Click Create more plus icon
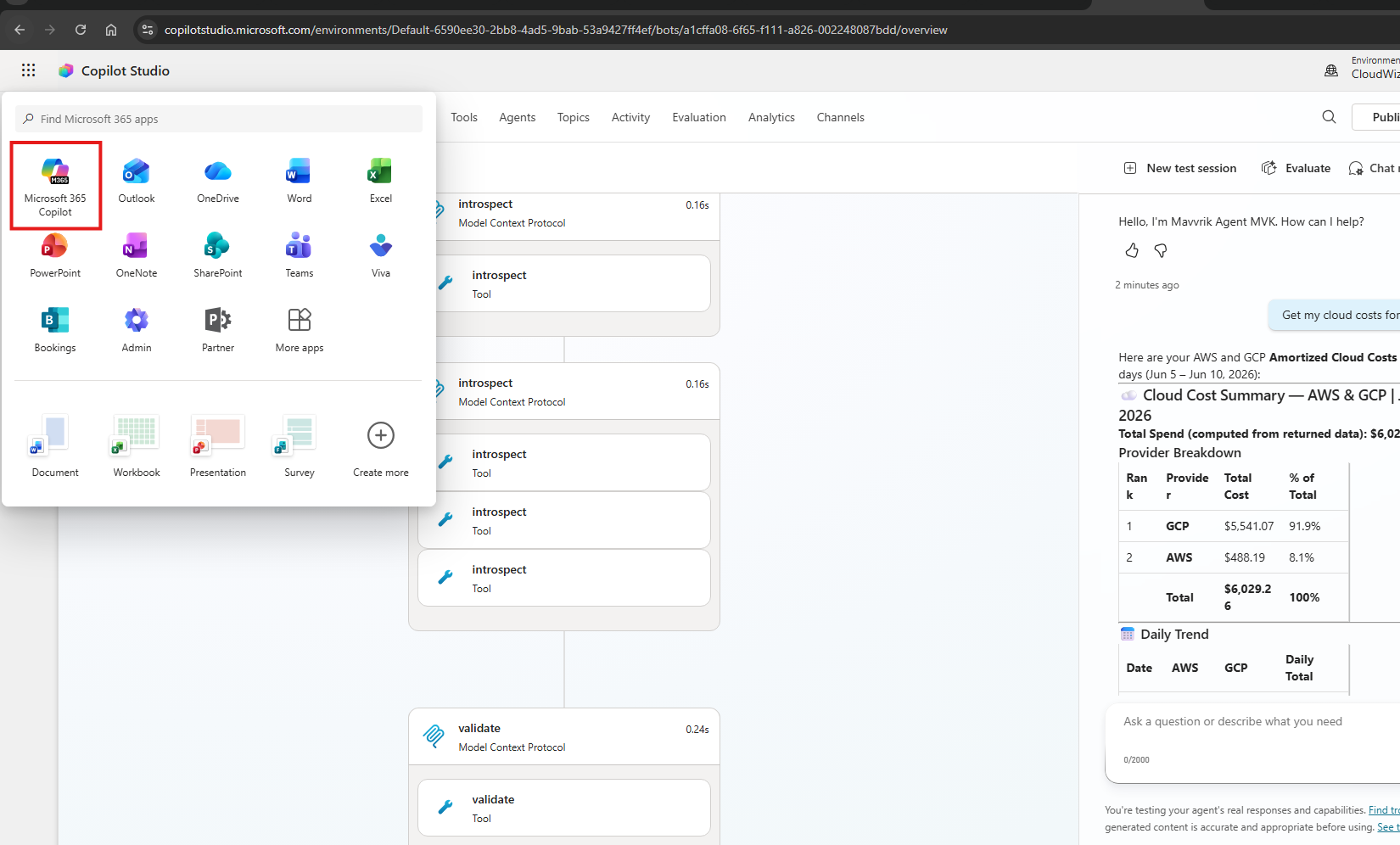The height and width of the screenshot is (845, 1400). pos(381,436)
